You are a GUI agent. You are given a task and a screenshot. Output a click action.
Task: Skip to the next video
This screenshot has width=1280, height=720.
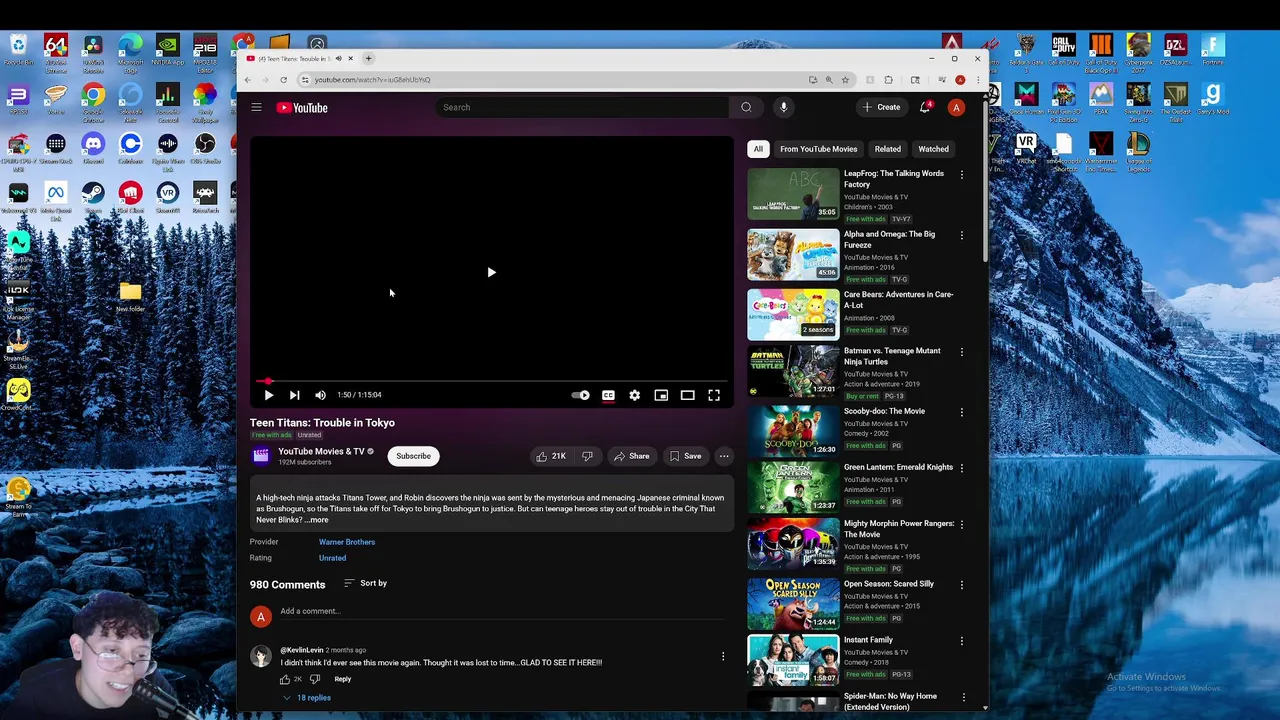pyautogui.click(x=294, y=395)
